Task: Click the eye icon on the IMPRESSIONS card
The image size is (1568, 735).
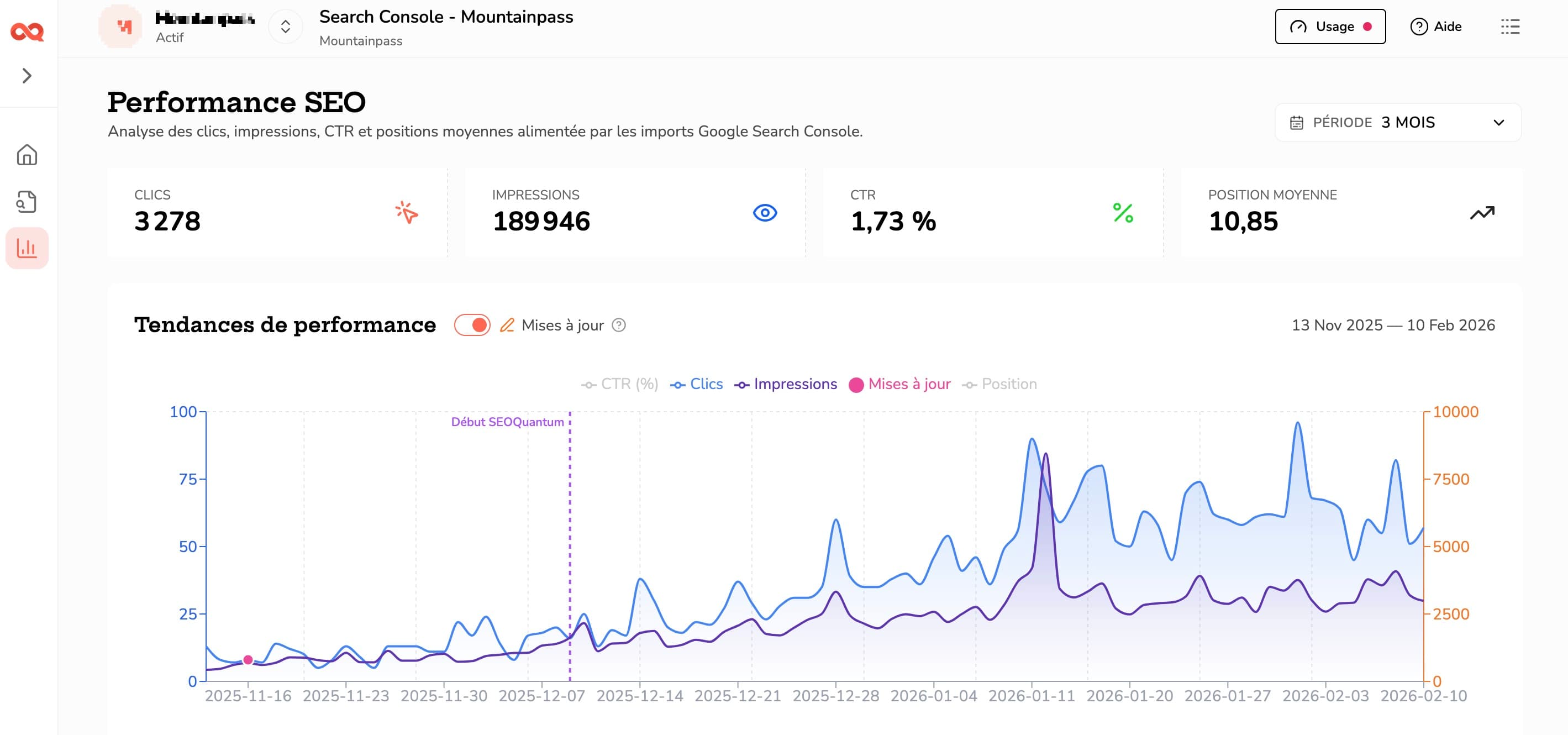Action: coord(765,213)
